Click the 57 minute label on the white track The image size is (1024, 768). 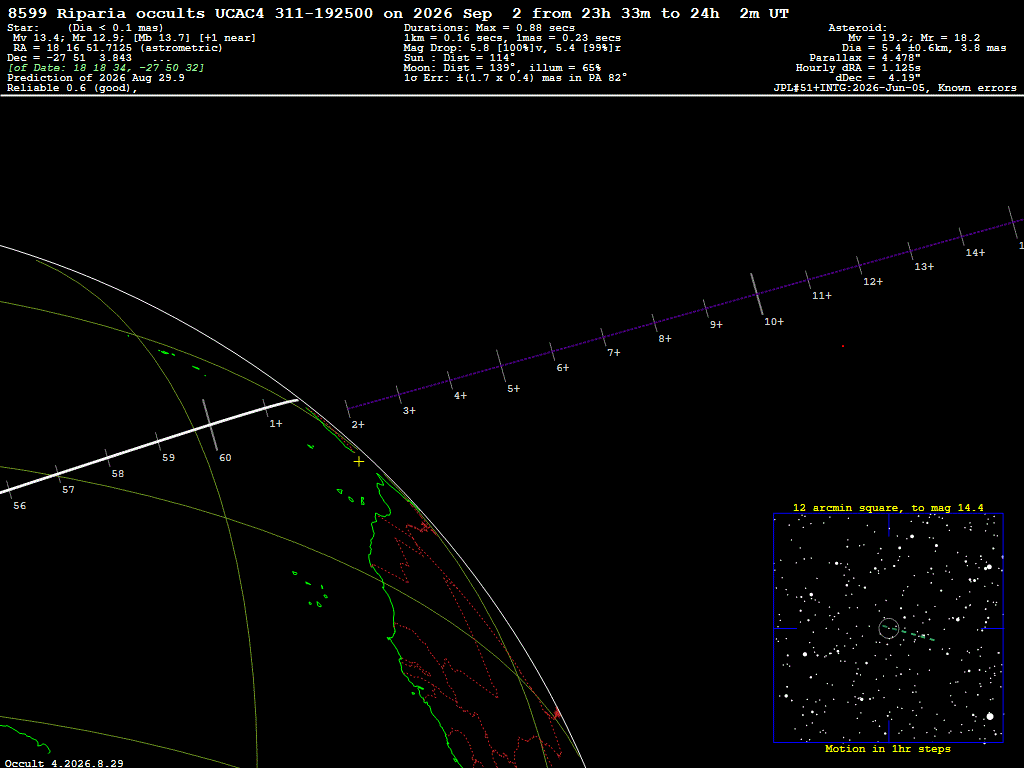tap(68, 490)
